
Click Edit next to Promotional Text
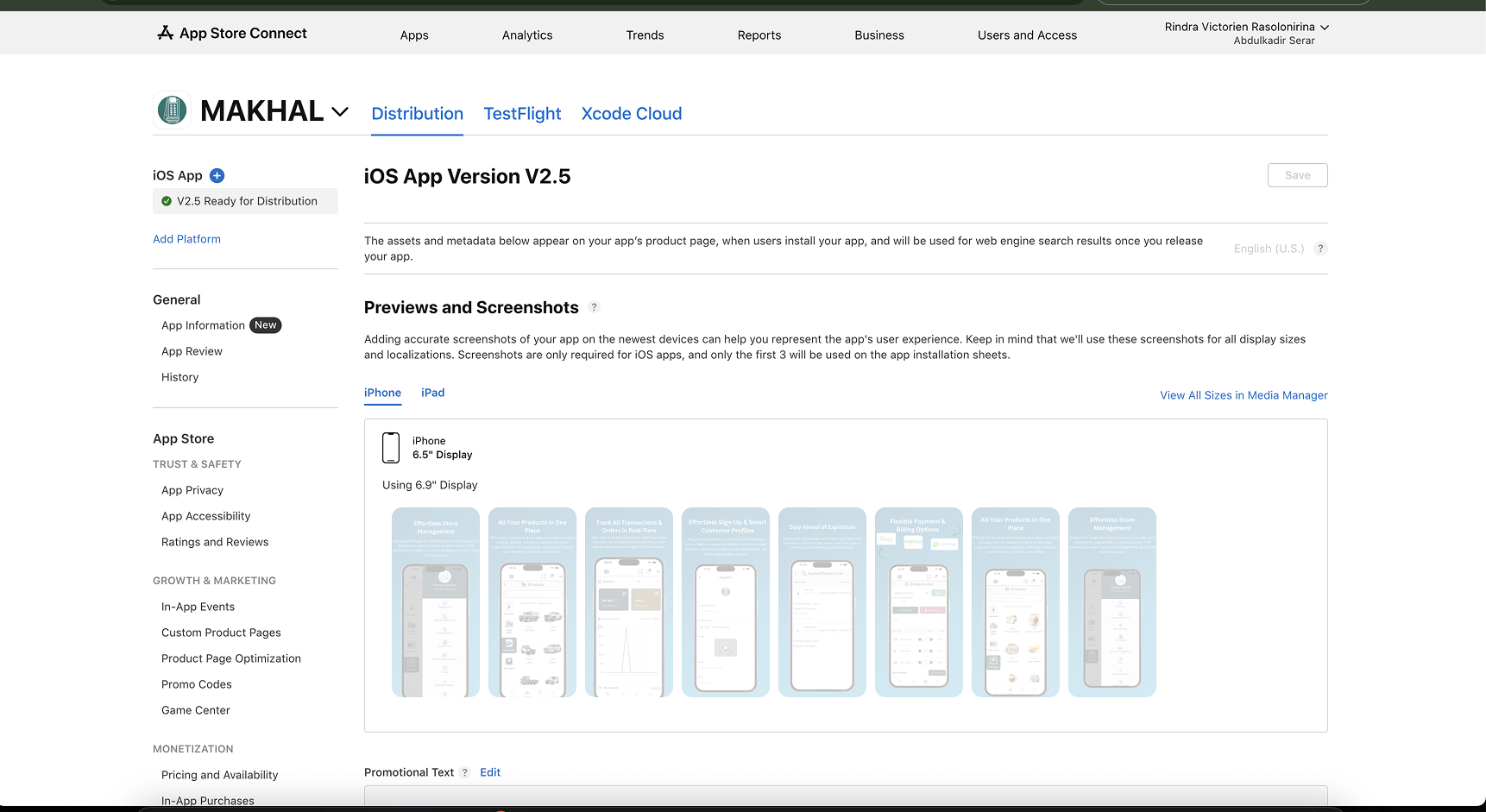[490, 772]
